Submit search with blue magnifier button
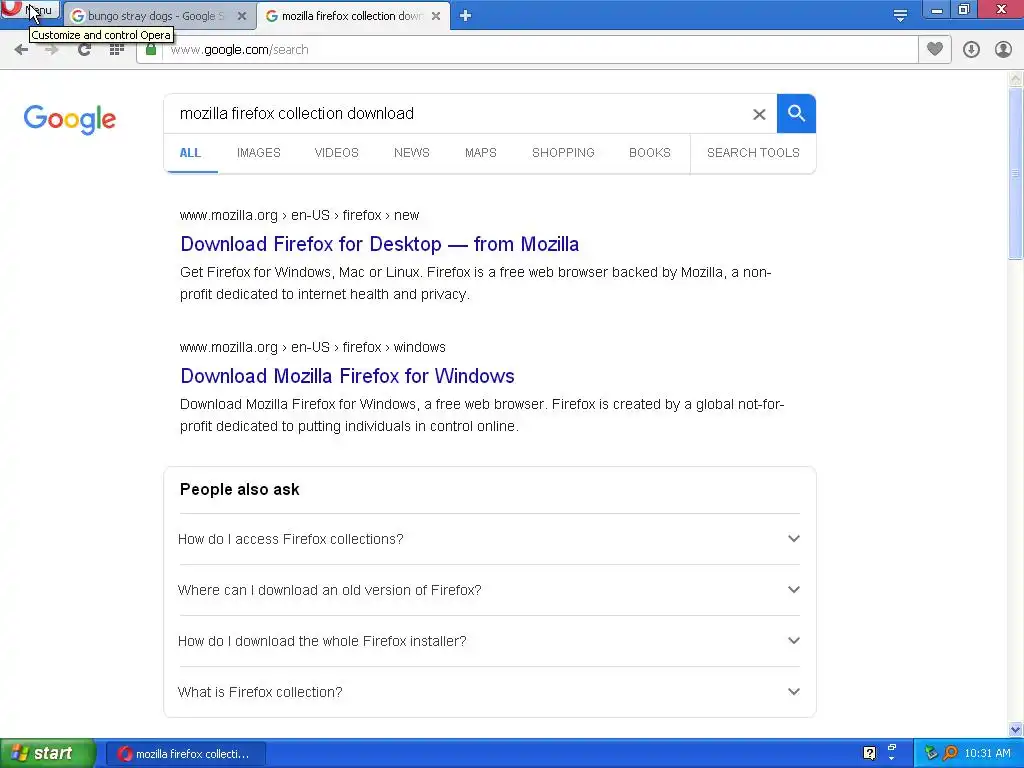This screenshot has height=768, width=1024. click(796, 114)
